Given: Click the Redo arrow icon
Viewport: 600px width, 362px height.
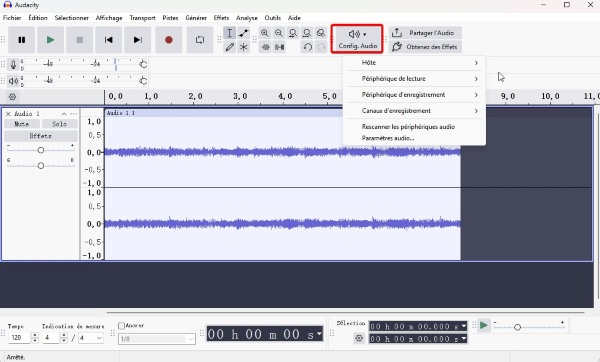Looking at the screenshot, I should click(321, 47).
